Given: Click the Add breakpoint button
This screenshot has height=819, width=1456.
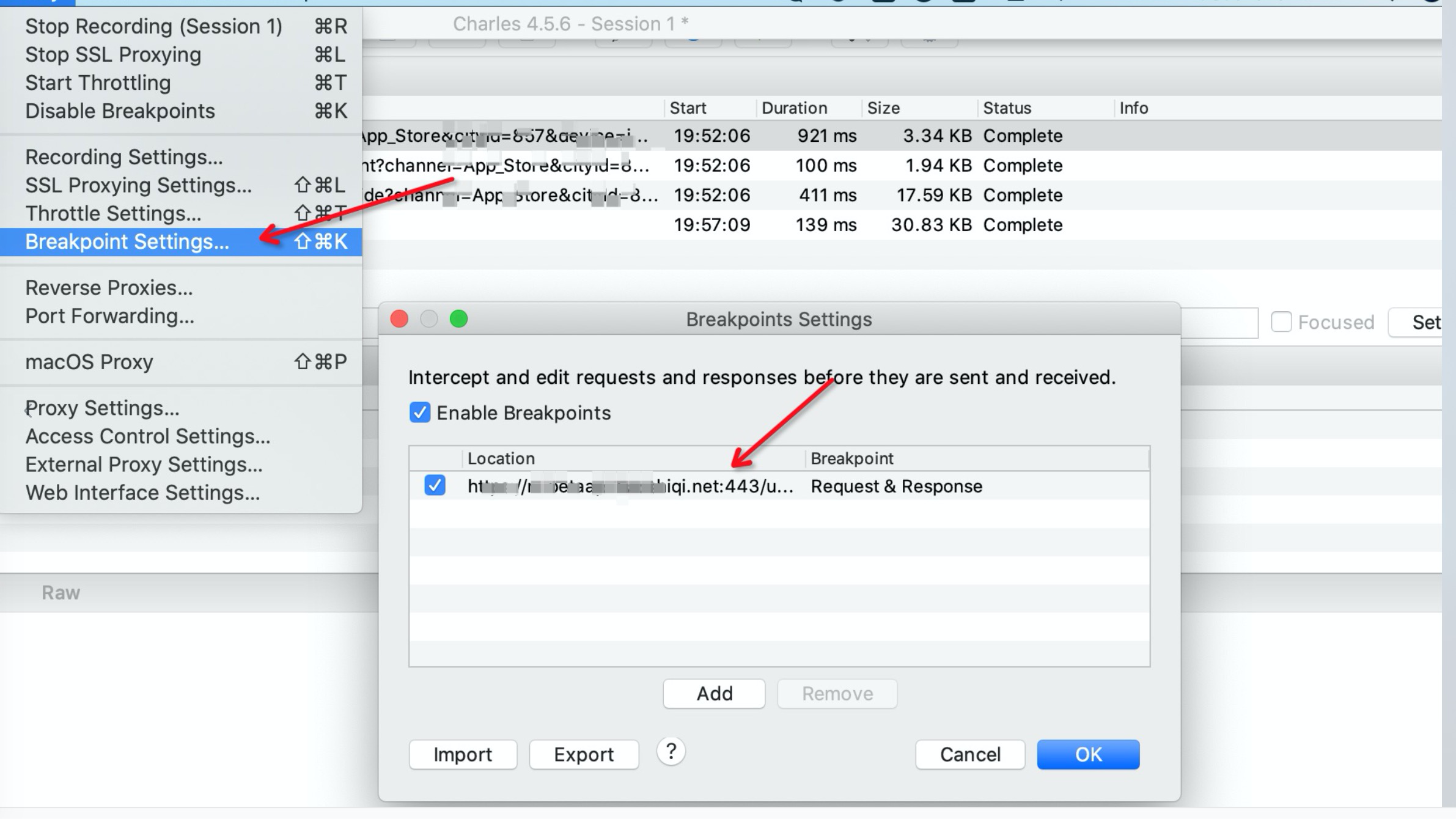Looking at the screenshot, I should (713, 694).
